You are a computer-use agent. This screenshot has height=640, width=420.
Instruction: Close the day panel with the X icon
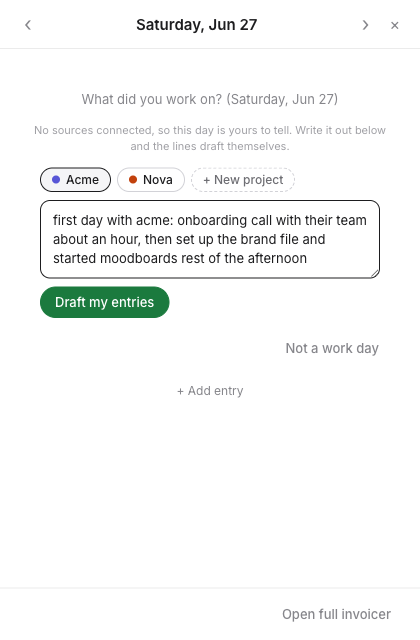(x=394, y=25)
